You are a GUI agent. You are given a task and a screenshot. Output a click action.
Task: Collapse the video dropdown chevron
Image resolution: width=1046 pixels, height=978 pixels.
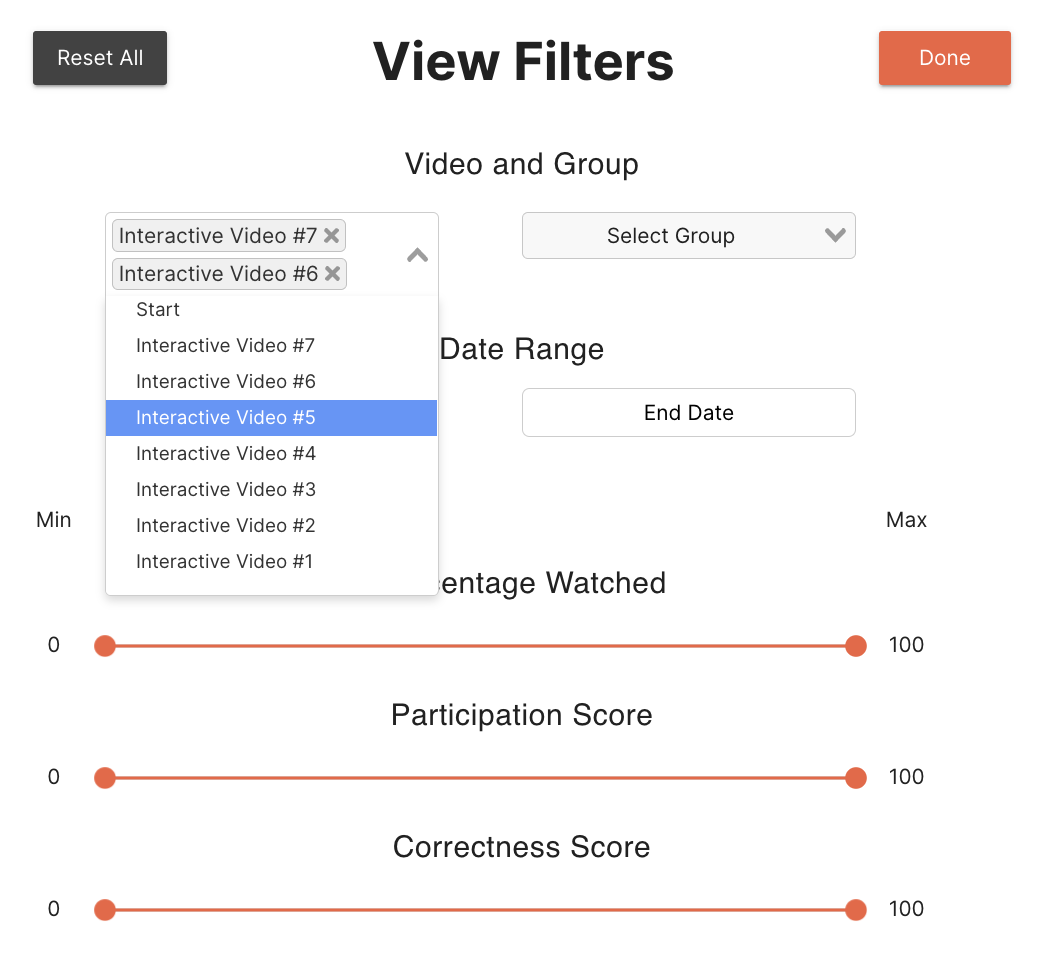(x=417, y=255)
